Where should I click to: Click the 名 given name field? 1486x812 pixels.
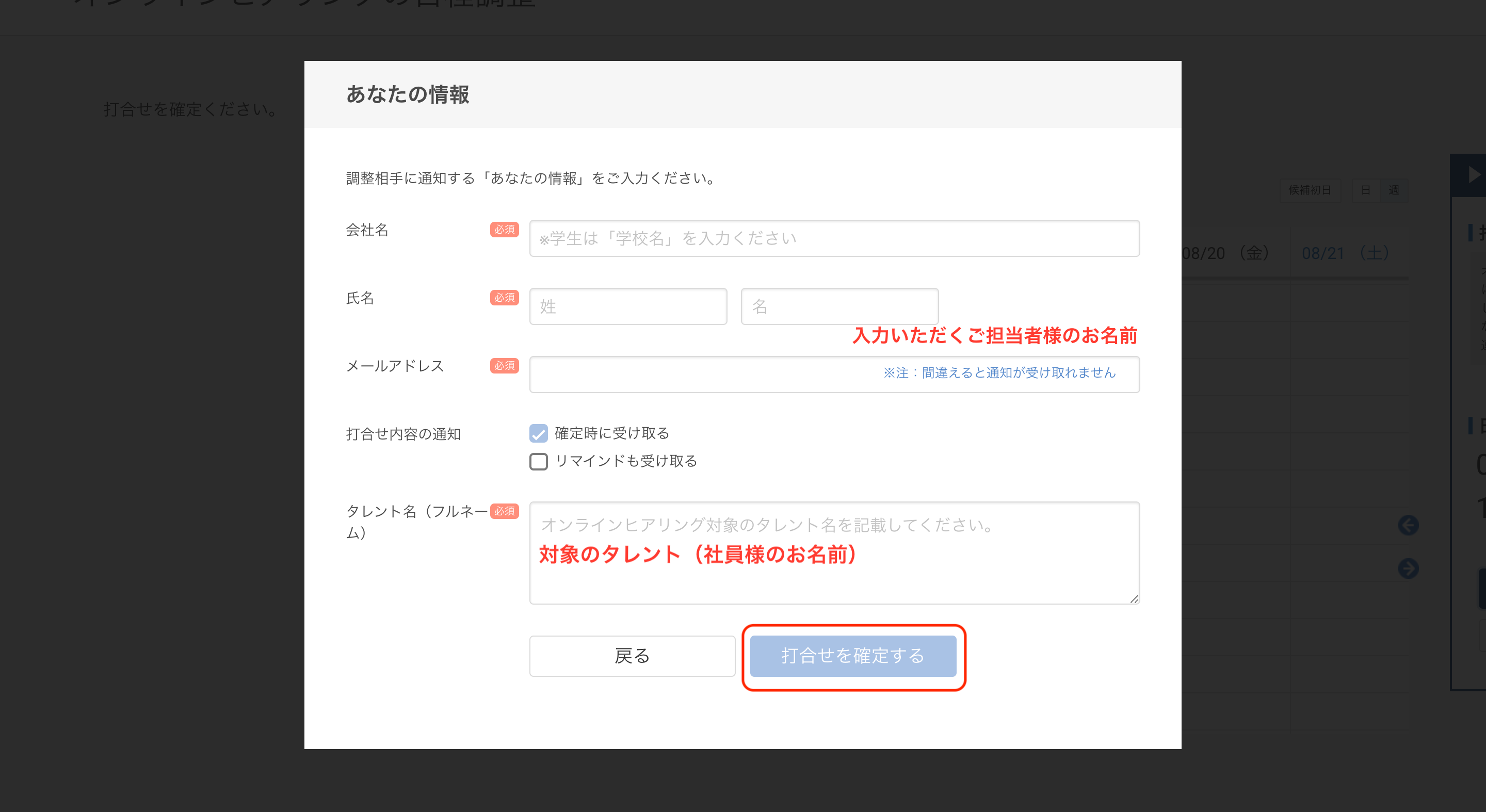click(839, 306)
